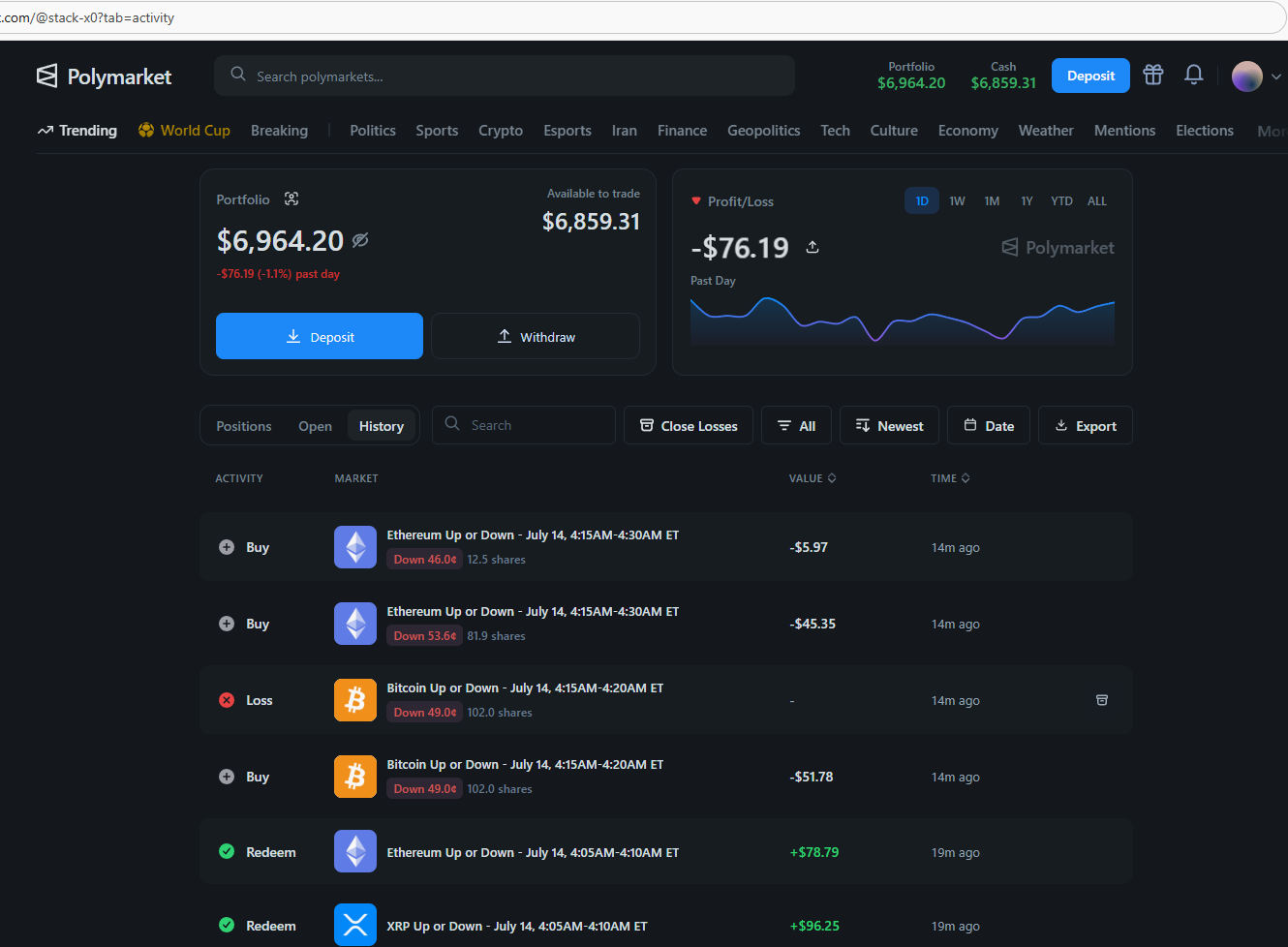Share the profit/loss with upload icon

[813, 247]
